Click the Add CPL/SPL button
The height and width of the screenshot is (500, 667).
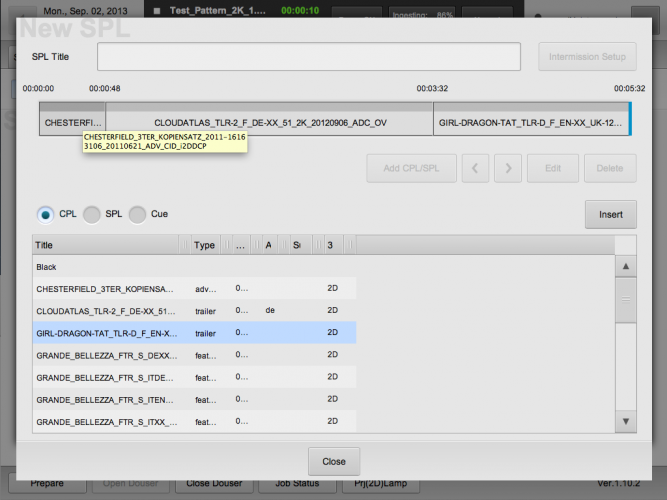[x=419, y=168]
